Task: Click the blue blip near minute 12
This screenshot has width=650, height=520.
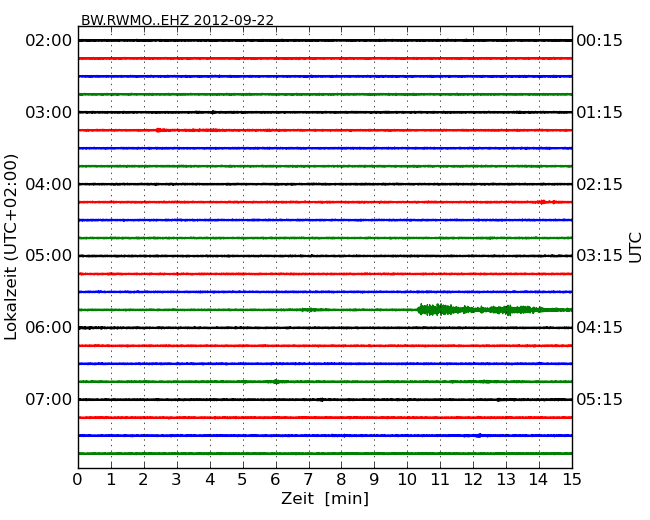Action: pos(479,435)
